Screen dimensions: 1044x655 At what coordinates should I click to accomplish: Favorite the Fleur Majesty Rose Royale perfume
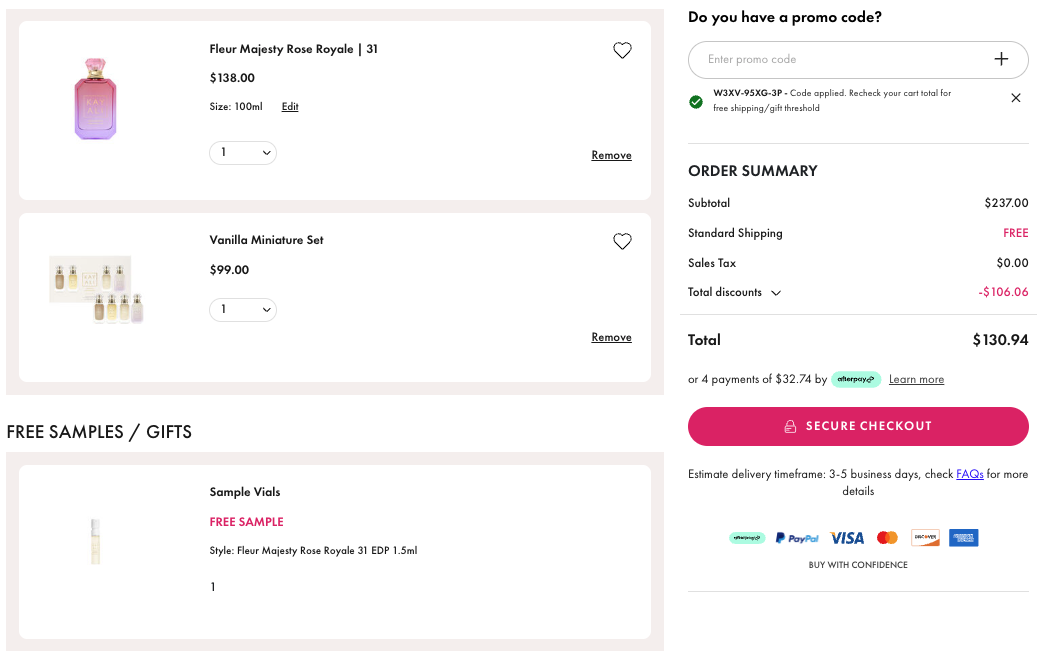[x=622, y=51]
